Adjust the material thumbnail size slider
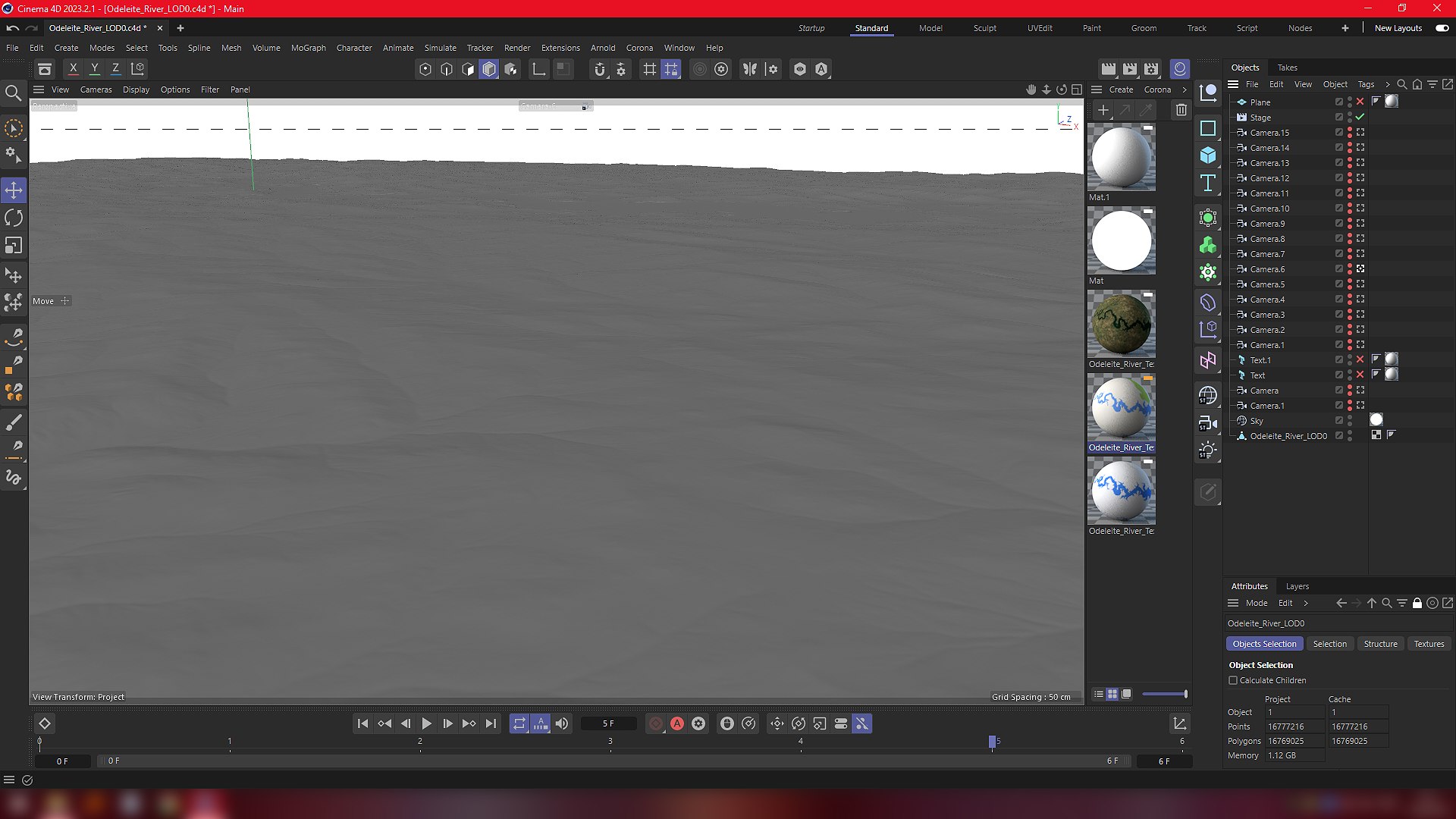 1165,694
